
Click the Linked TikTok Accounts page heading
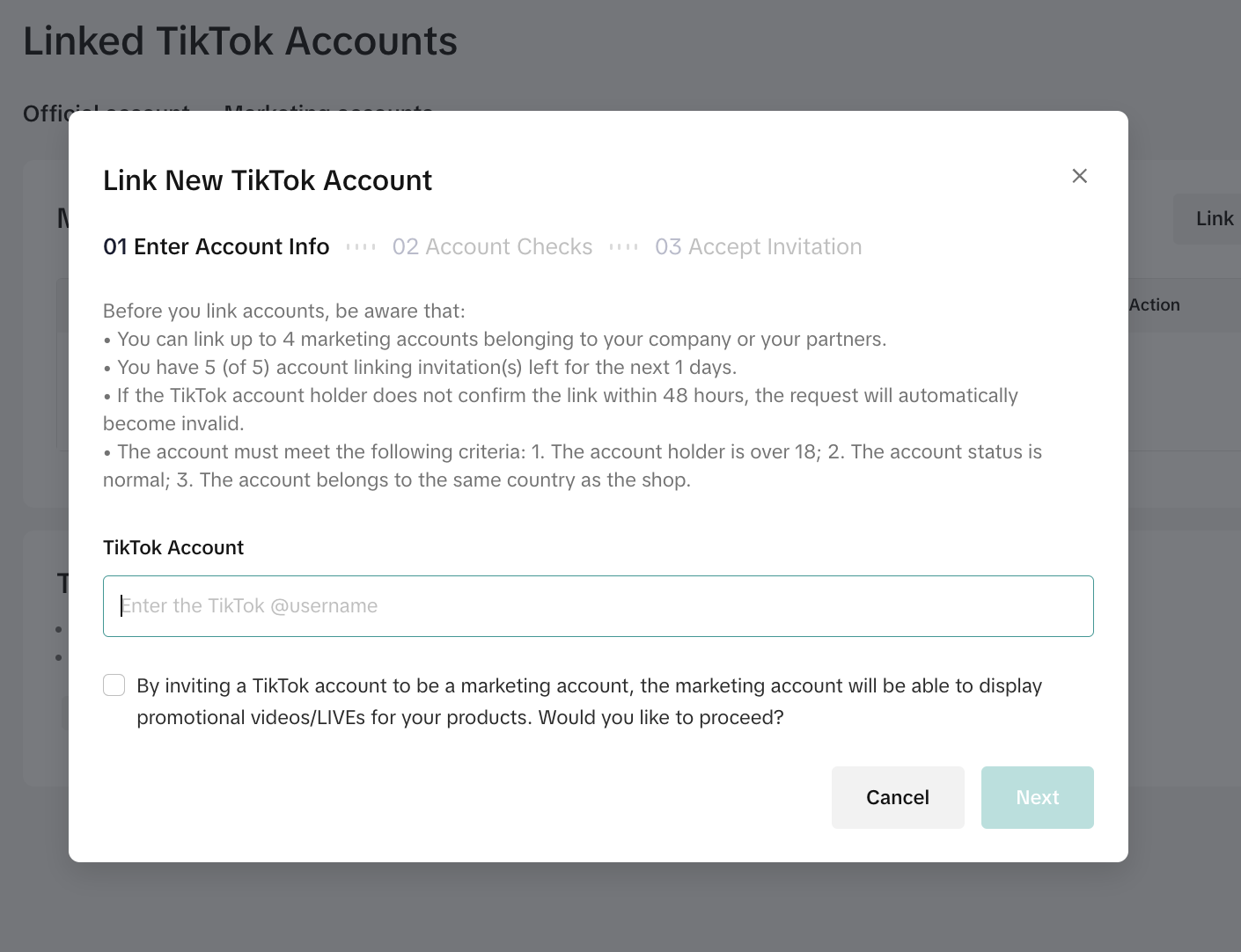coord(239,40)
